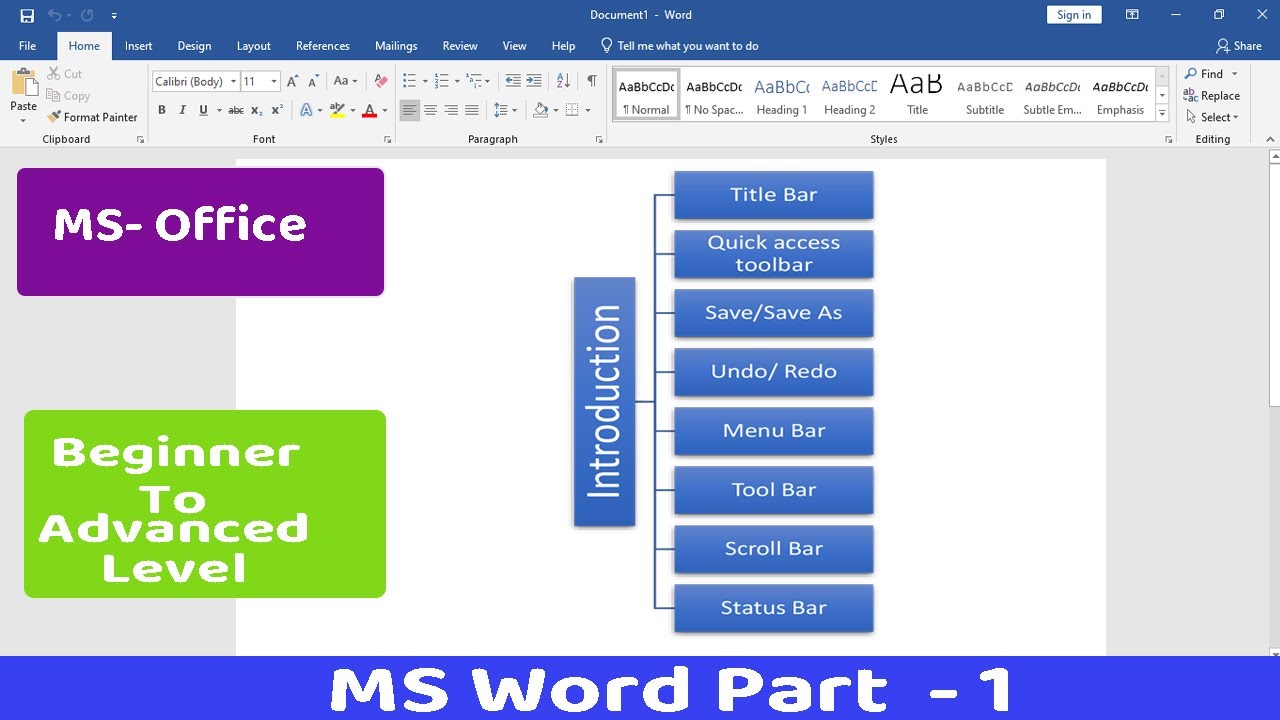Click the Sign in button
The width and height of the screenshot is (1280, 720).
coord(1074,15)
